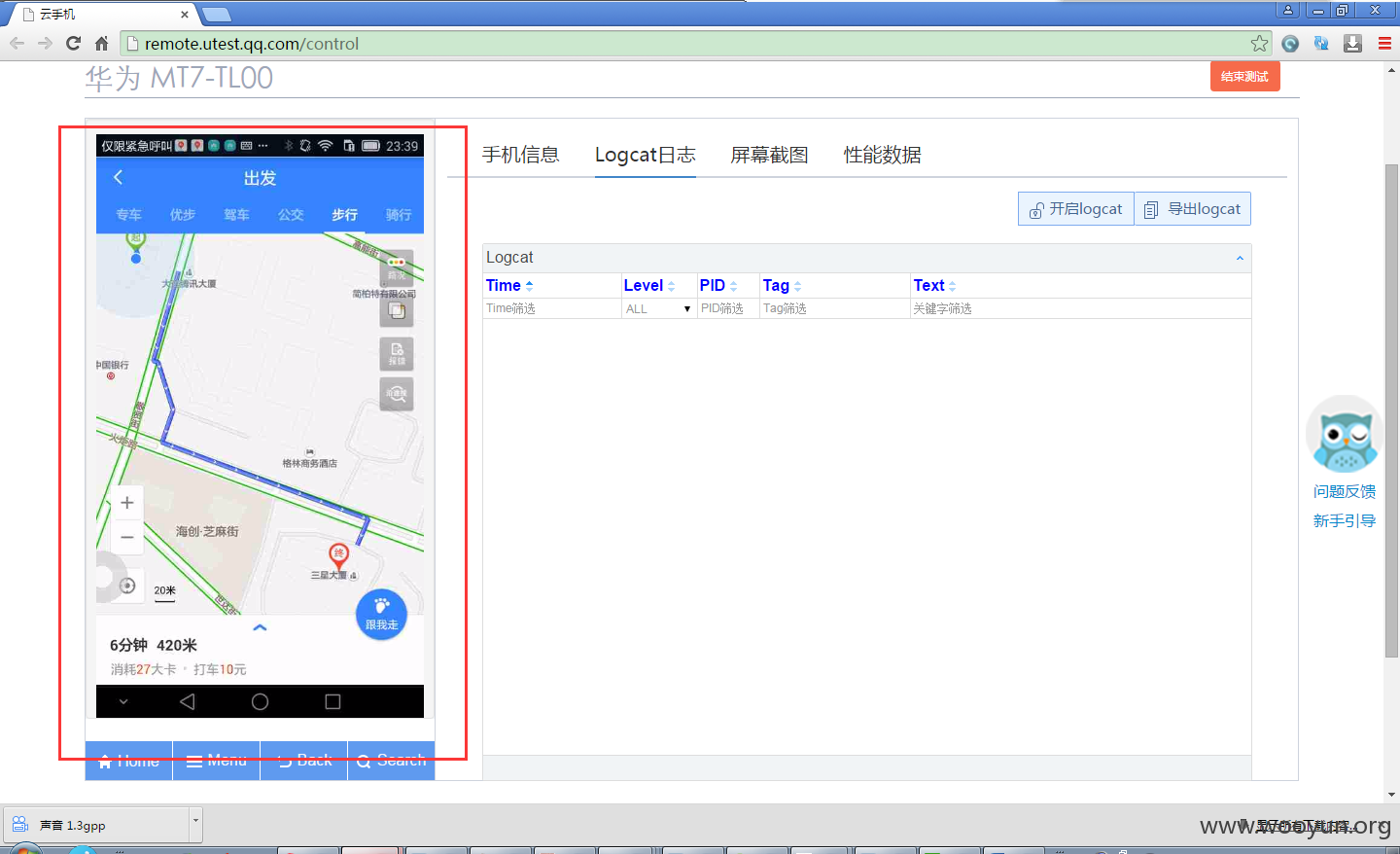Sort logcat by Tag column

783,285
